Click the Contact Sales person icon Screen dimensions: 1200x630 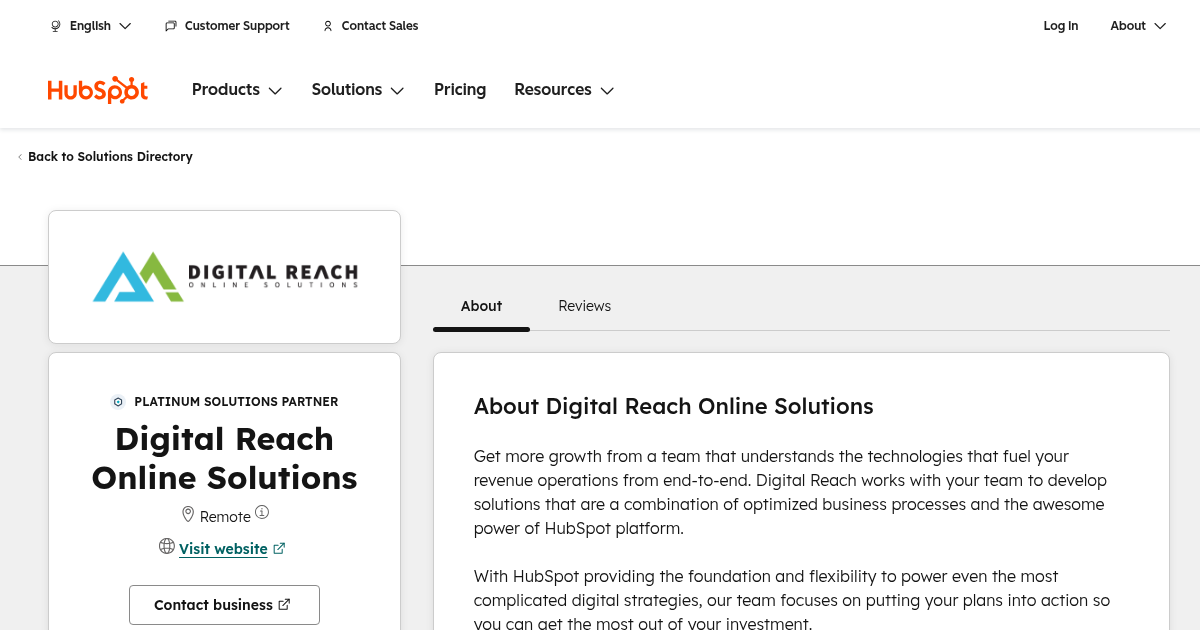click(x=328, y=26)
